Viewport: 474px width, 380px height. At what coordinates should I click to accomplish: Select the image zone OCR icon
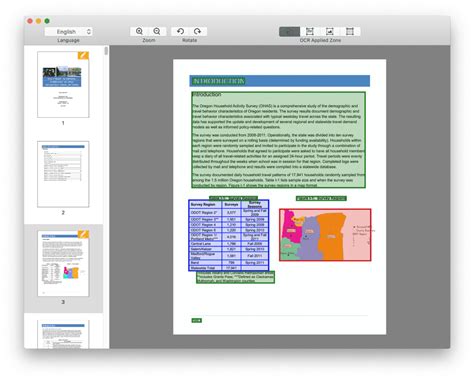330,32
